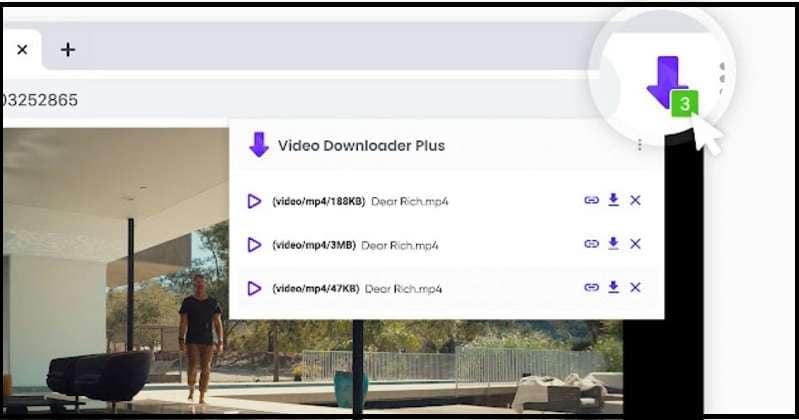Close the current browser tab

click(x=22, y=49)
